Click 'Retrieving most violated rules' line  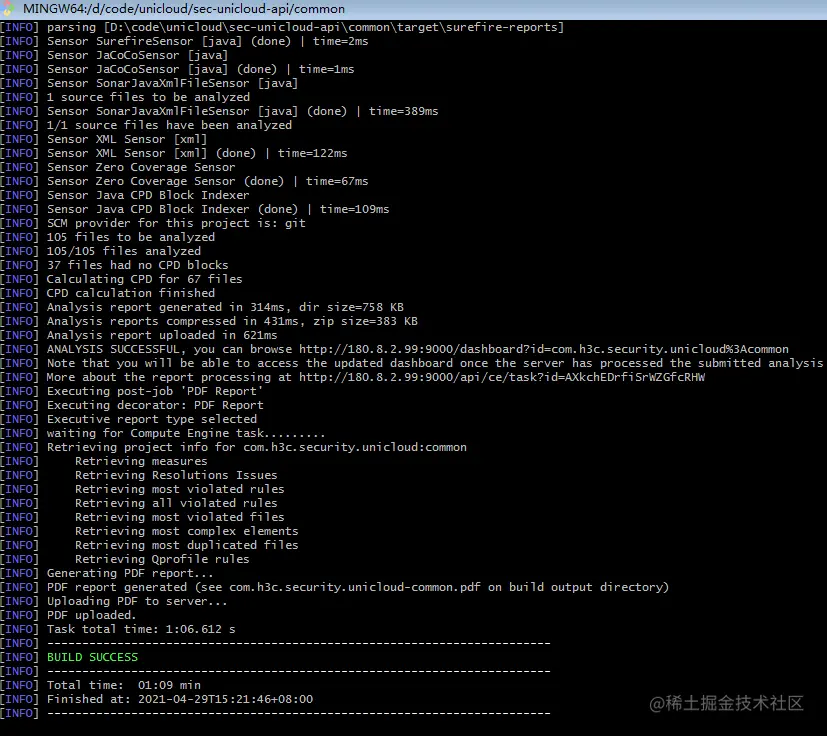pos(179,489)
